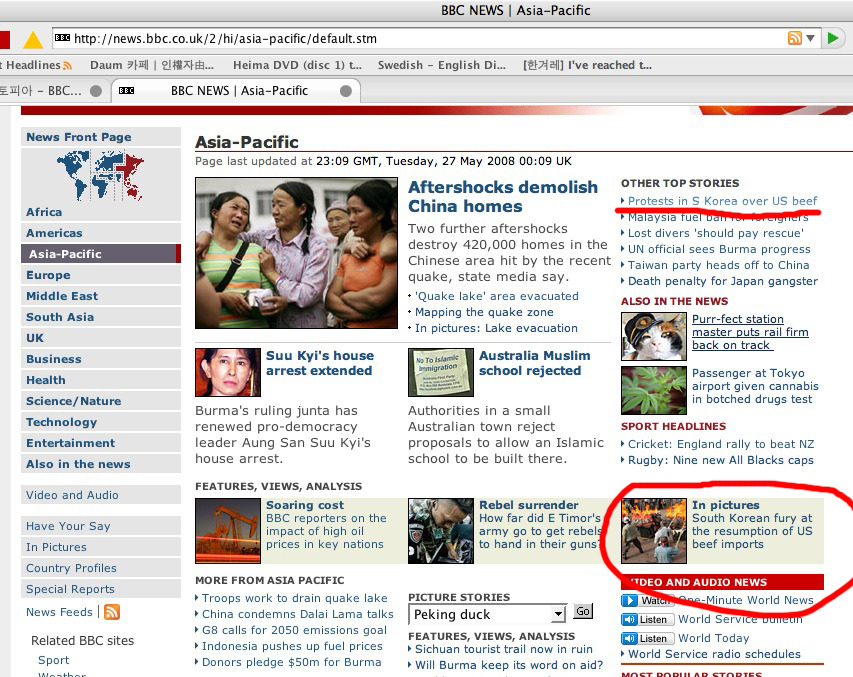Click the cannabis leaf thumbnail
Screen dimensions: 853x677
click(x=653, y=390)
